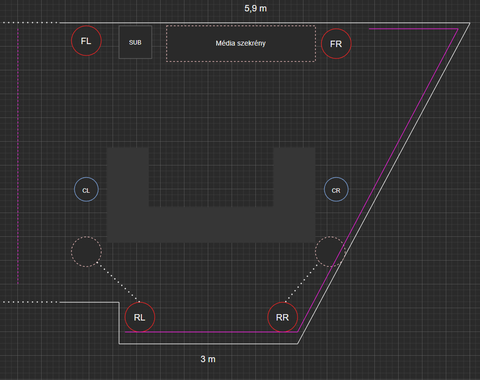Select dotted placeholder circle above RR

[x=330, y=252]
